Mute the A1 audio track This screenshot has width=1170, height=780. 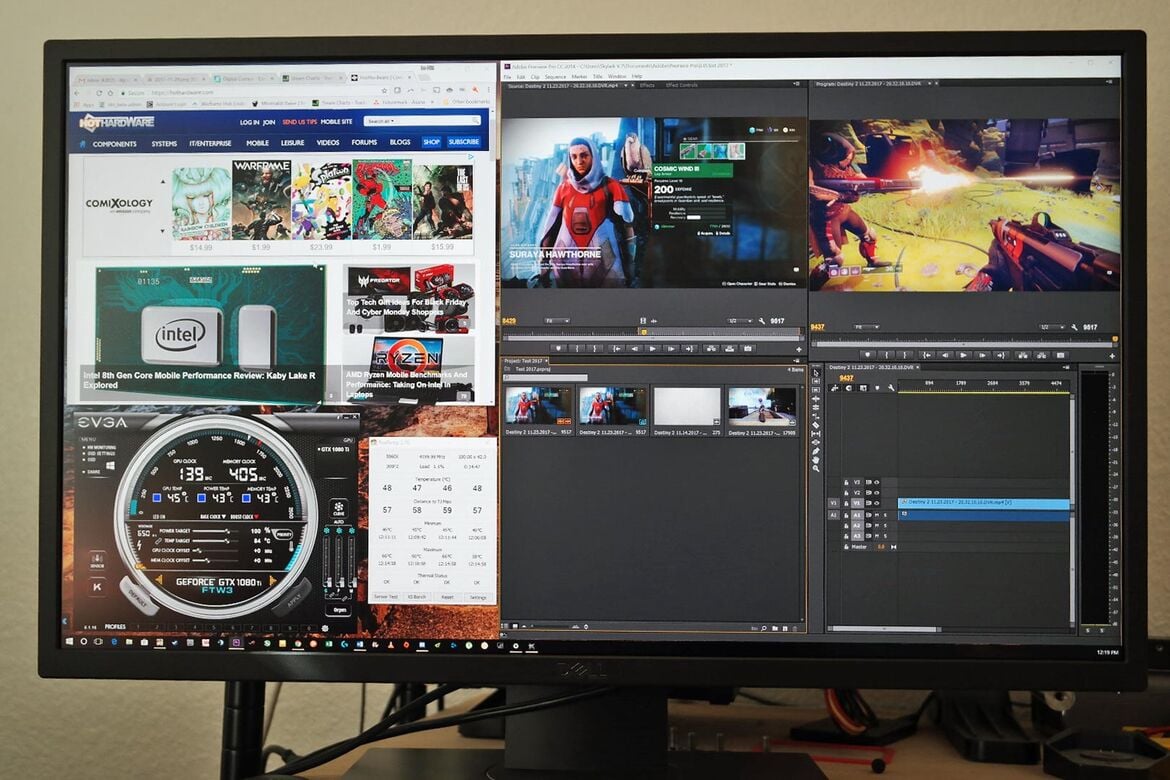pos(876,515)
